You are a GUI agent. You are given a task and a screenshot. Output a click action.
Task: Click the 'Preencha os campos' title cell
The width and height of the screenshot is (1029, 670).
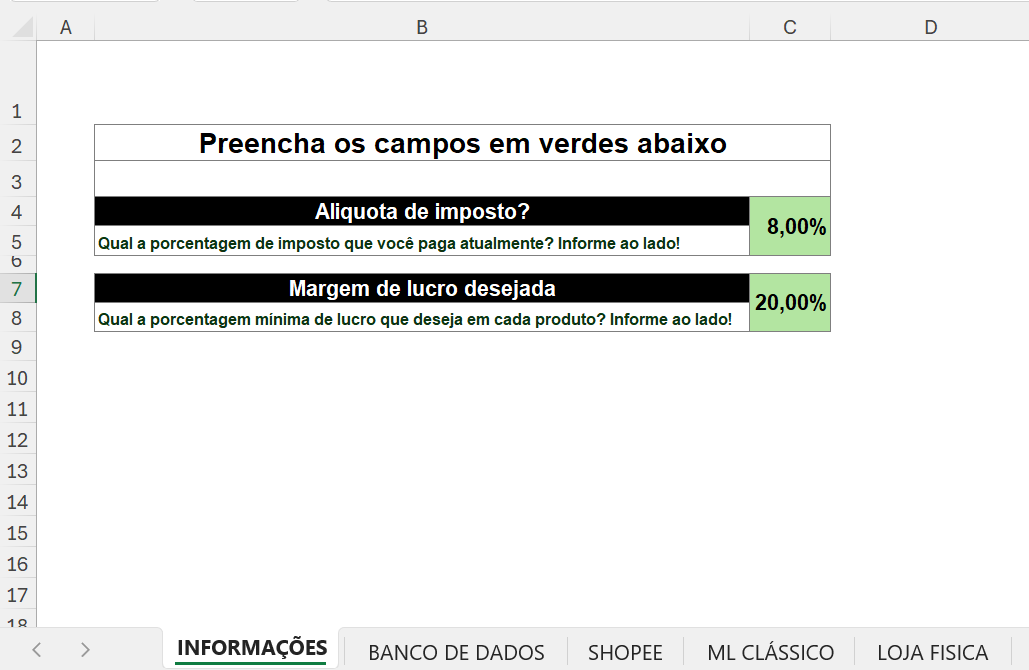461,142
